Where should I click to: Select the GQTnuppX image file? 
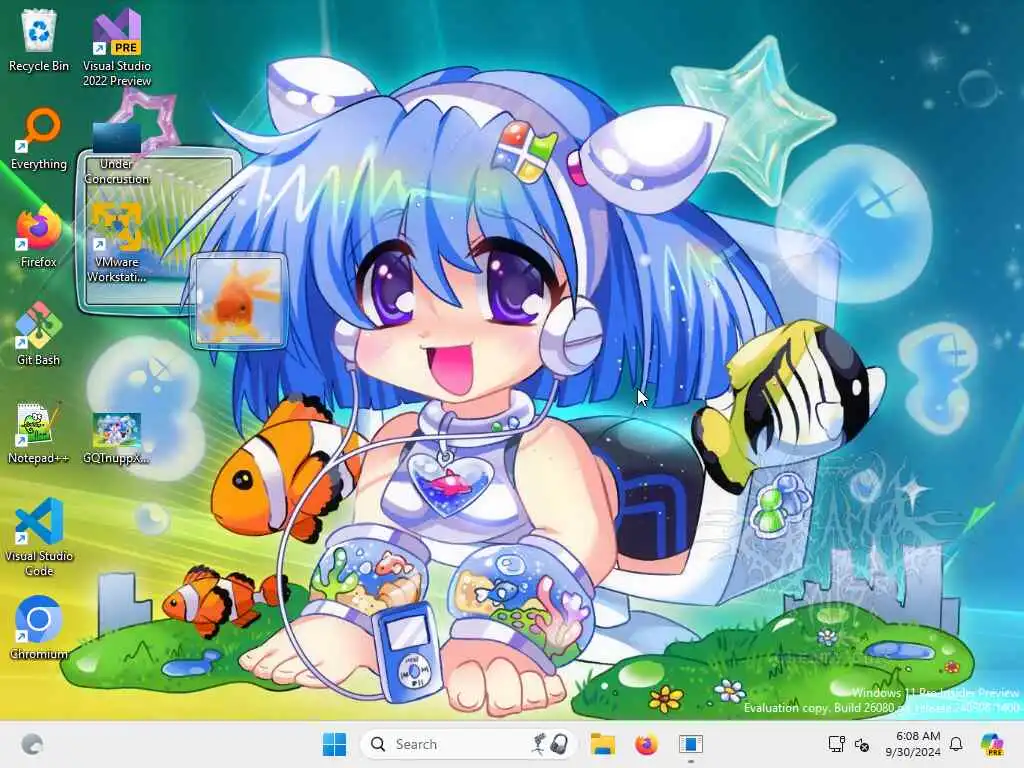117,438
